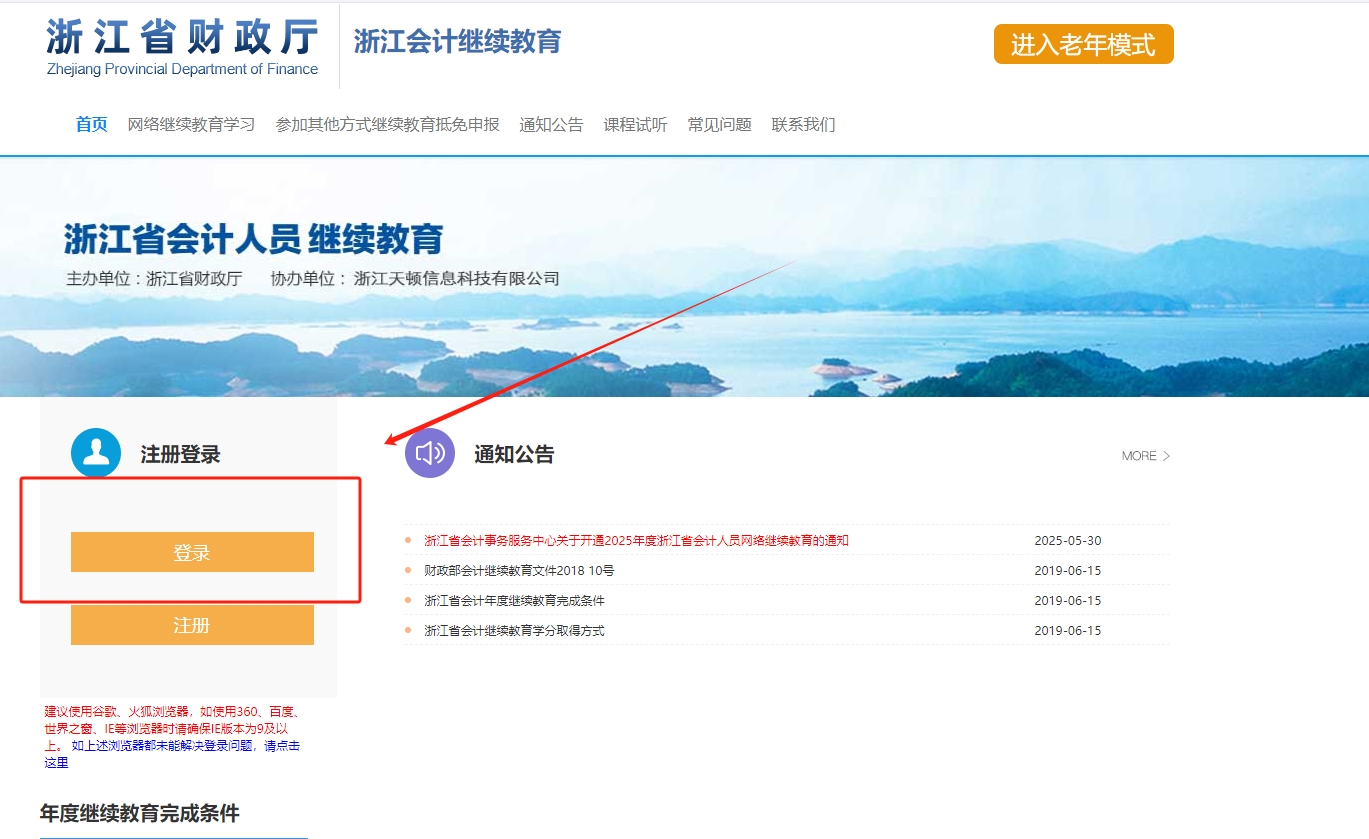Click the 进入老年模式 button
Image resolution: width=1369 pixels, height=839 pixels.
coord(1082,44)
